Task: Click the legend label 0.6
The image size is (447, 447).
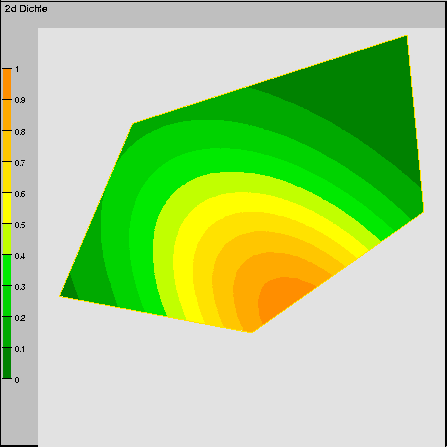Action: click(x=20, y=194)
